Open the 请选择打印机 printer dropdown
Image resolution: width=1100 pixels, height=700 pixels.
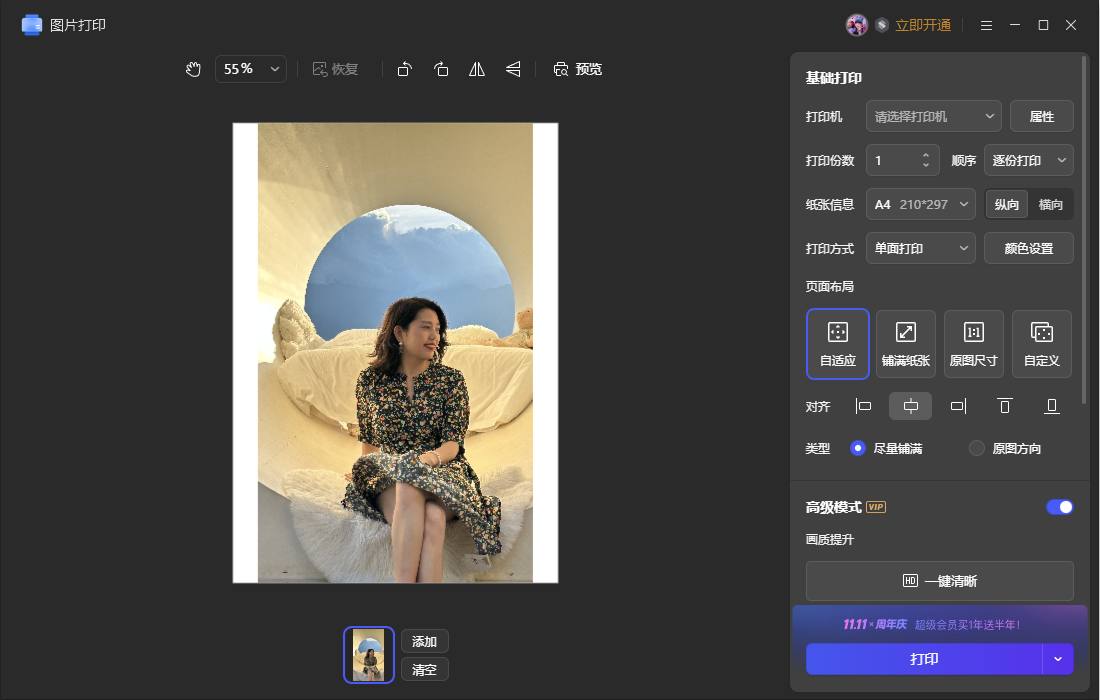tap(933, 116)
